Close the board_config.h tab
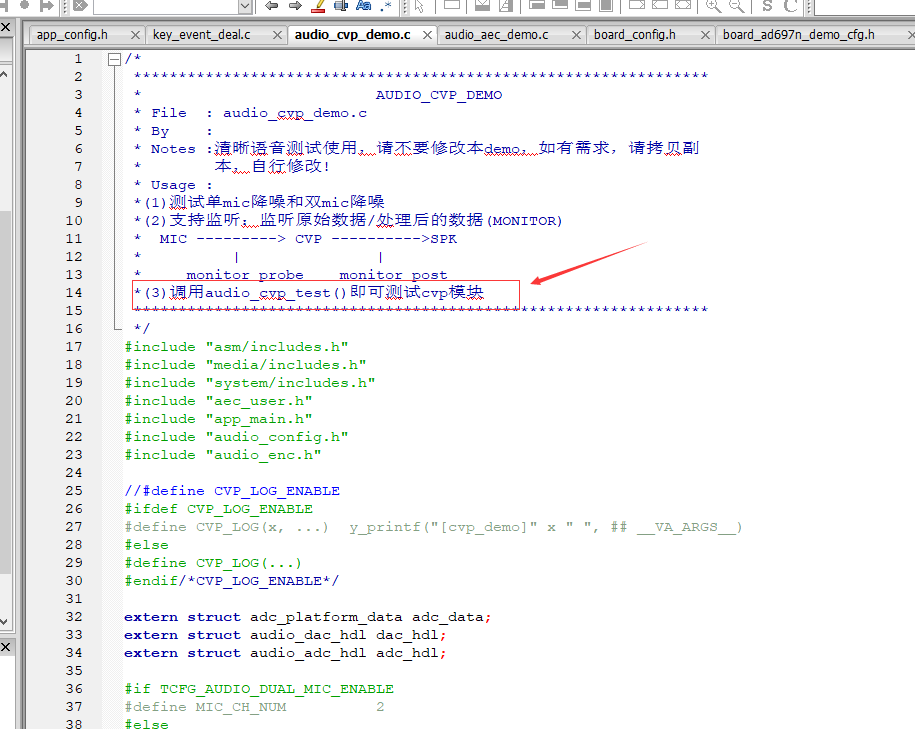The height and width of the screenshot is (729, 915). (705, 35)
